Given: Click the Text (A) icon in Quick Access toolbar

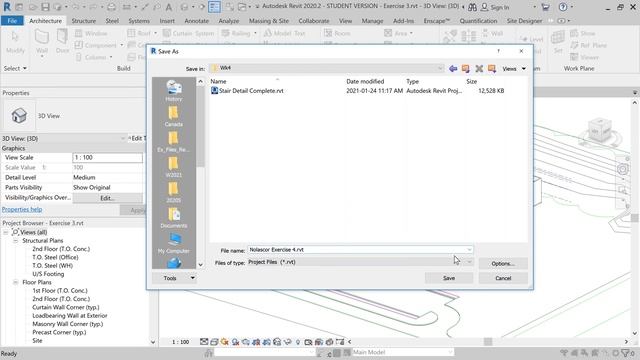Looking at the screenshot, I should tap(169, 7).
